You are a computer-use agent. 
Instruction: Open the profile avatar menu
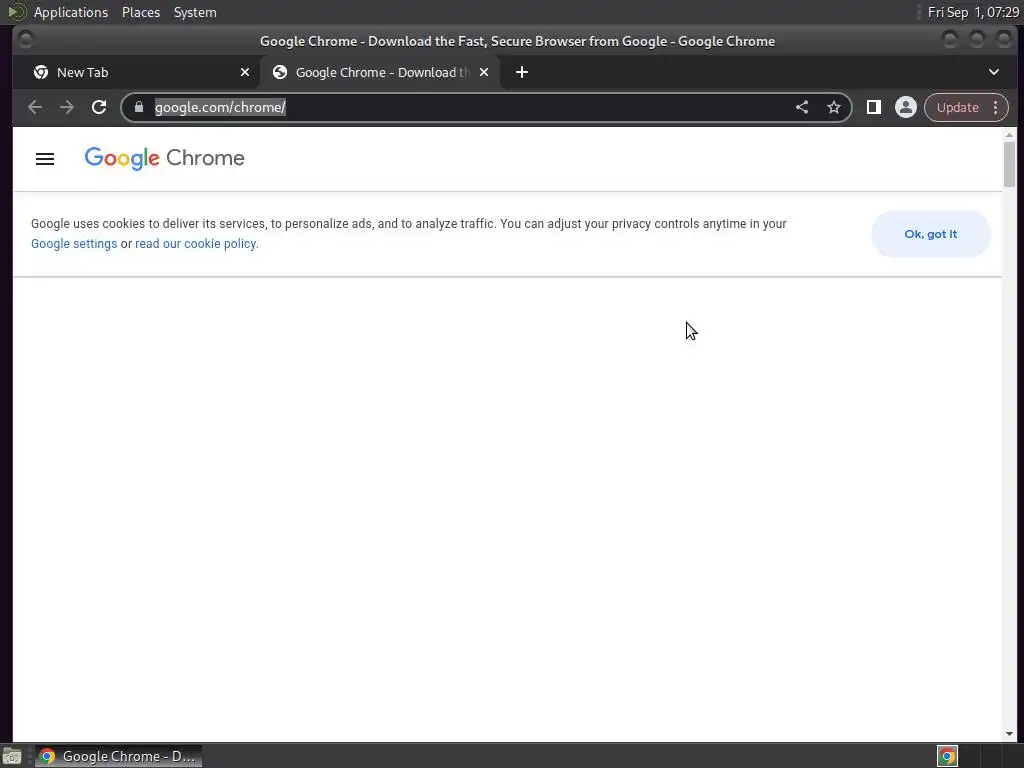pos(905,107)
